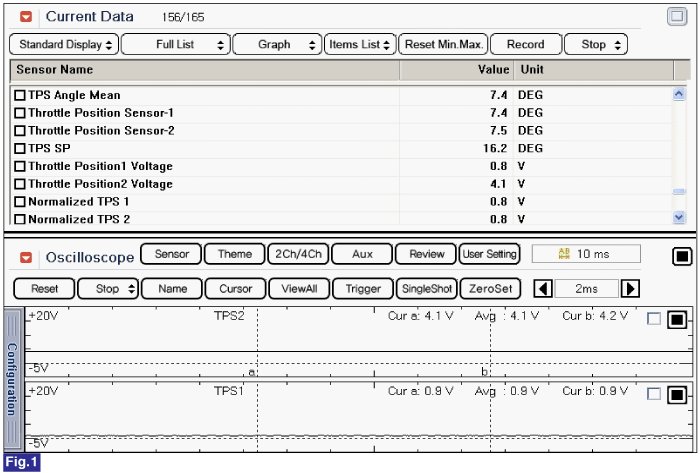Click the Trigger button
Screen dimensions: 700x473
point(363,289)
